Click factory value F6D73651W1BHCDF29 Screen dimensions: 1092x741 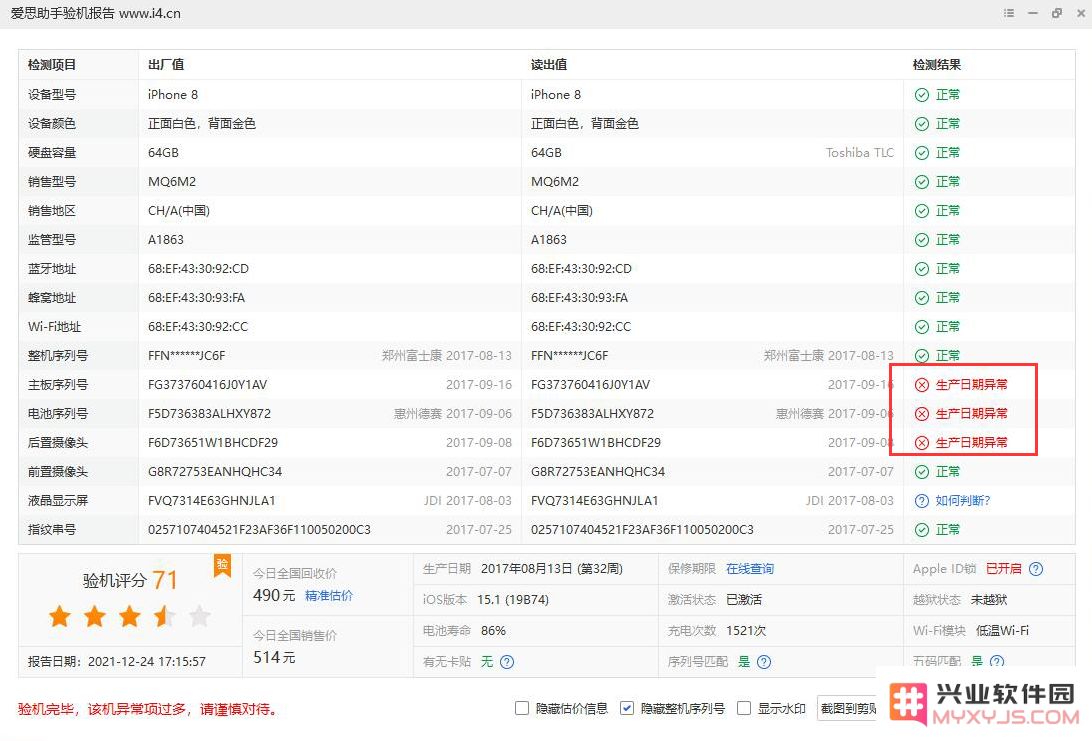tap(212, 443)
